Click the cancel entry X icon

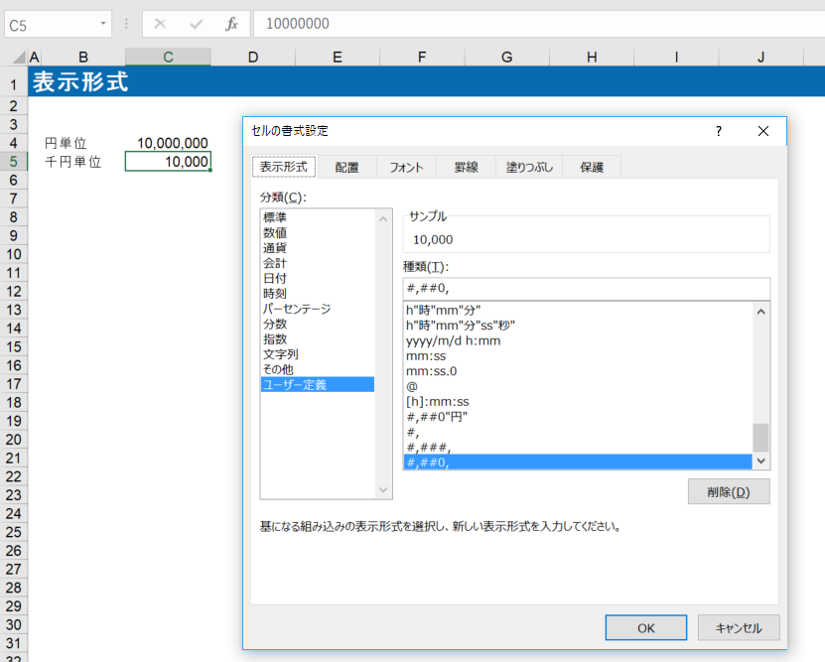pyautogui.click(x=160, y=24)
